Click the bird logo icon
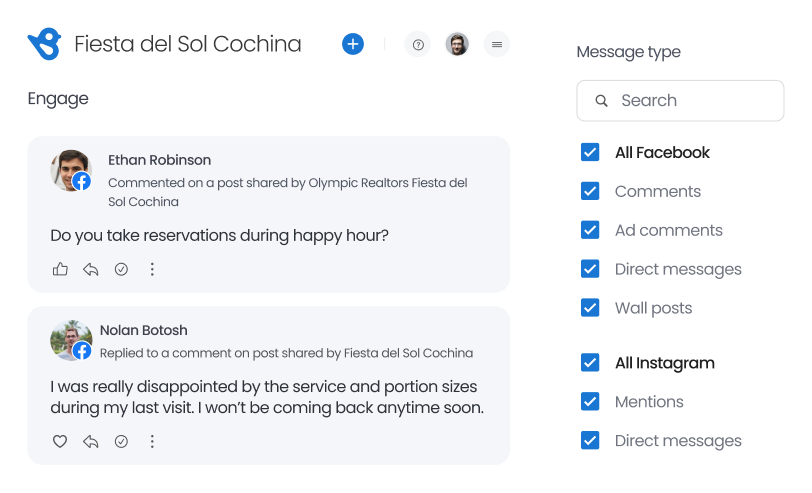 (x=45, y=44)
